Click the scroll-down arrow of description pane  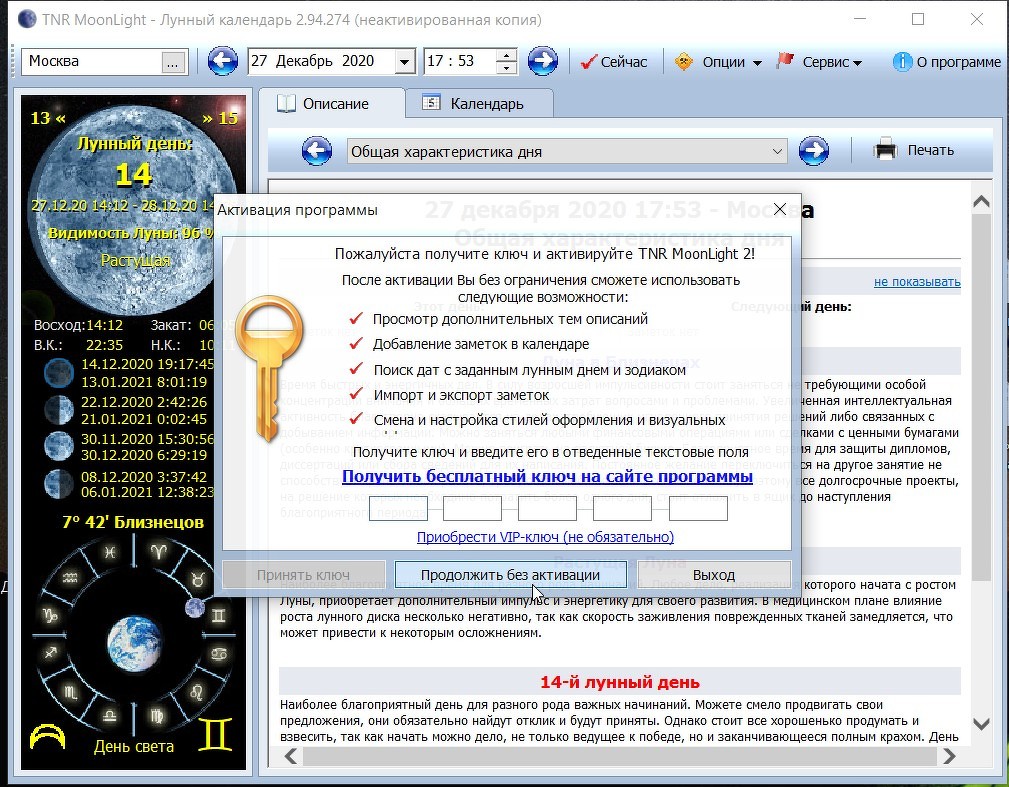(x=981, y=724)
